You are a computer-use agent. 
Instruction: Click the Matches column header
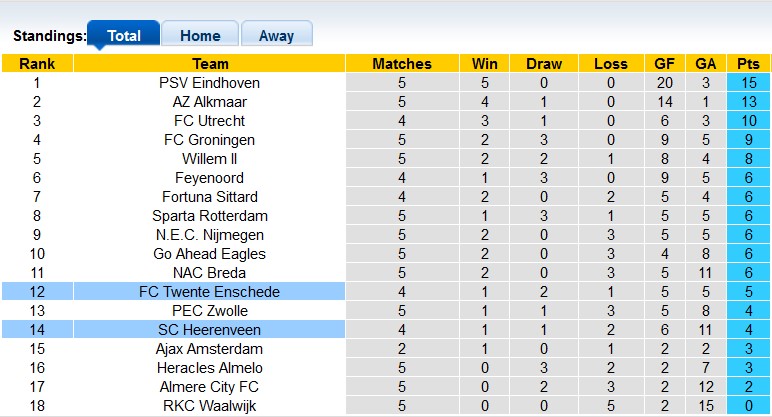coord(402,64)
